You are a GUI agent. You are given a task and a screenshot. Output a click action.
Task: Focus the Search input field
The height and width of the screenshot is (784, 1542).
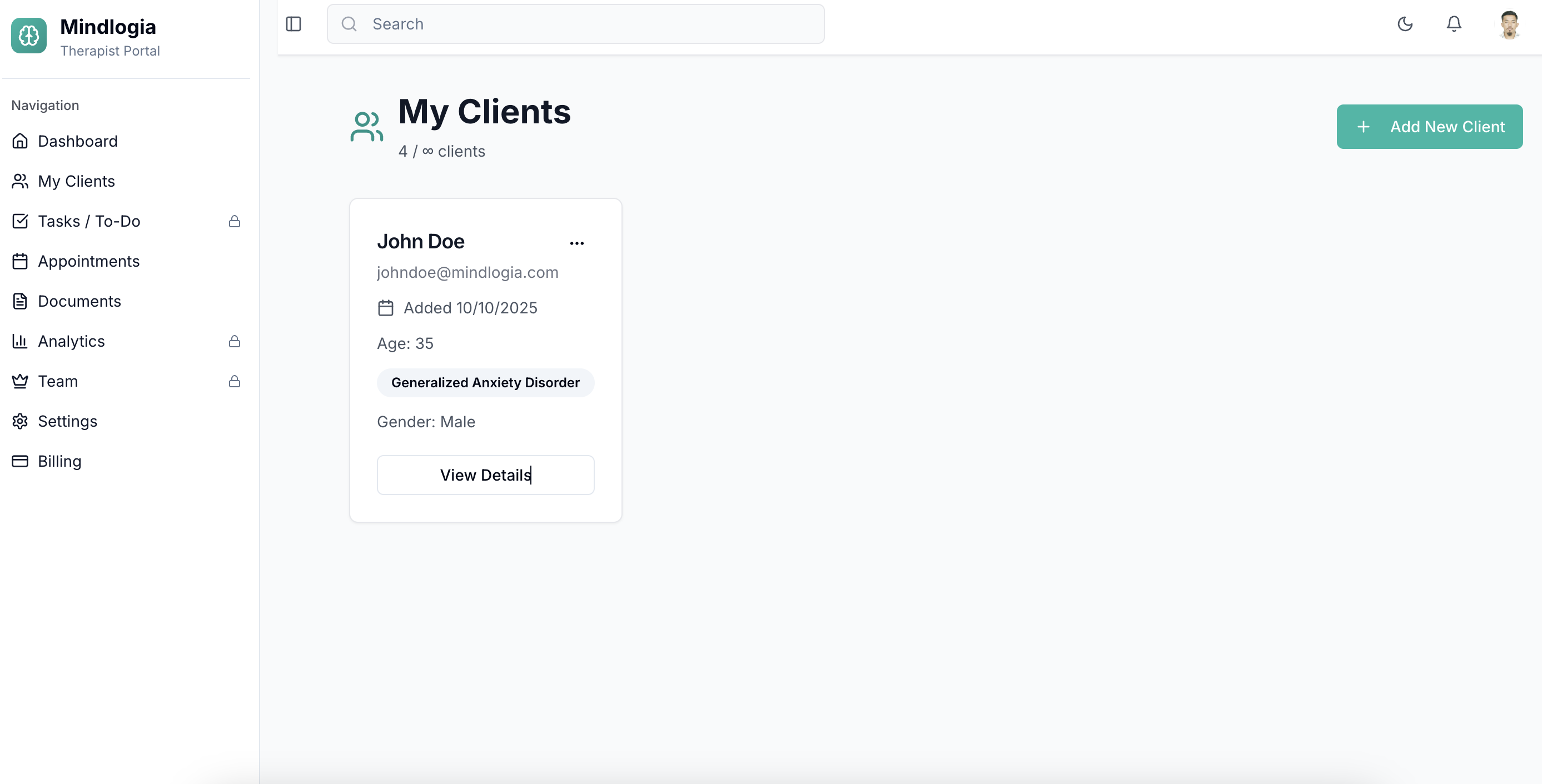point(575,24)
